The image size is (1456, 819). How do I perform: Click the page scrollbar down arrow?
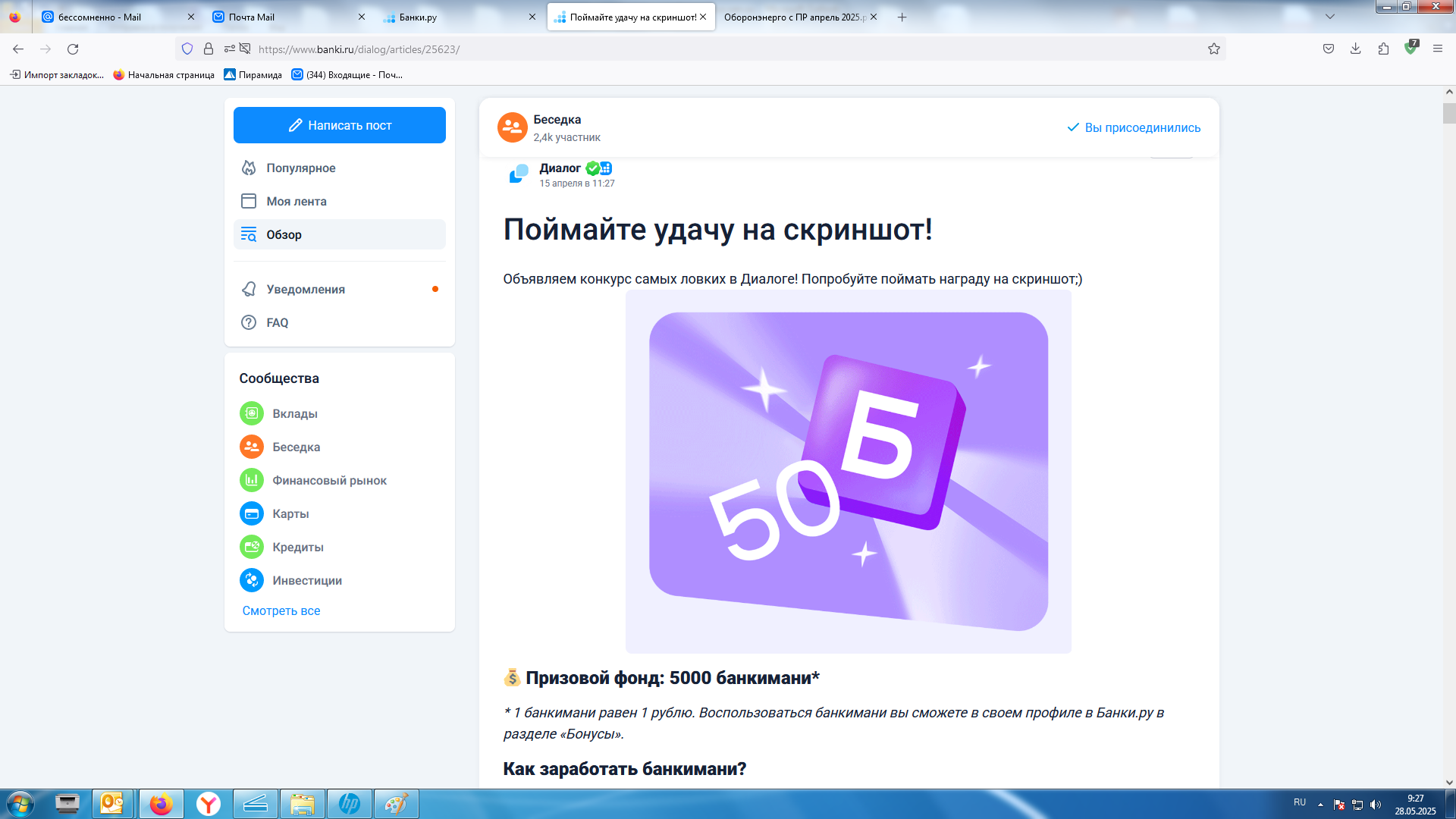coord(1449,783)
